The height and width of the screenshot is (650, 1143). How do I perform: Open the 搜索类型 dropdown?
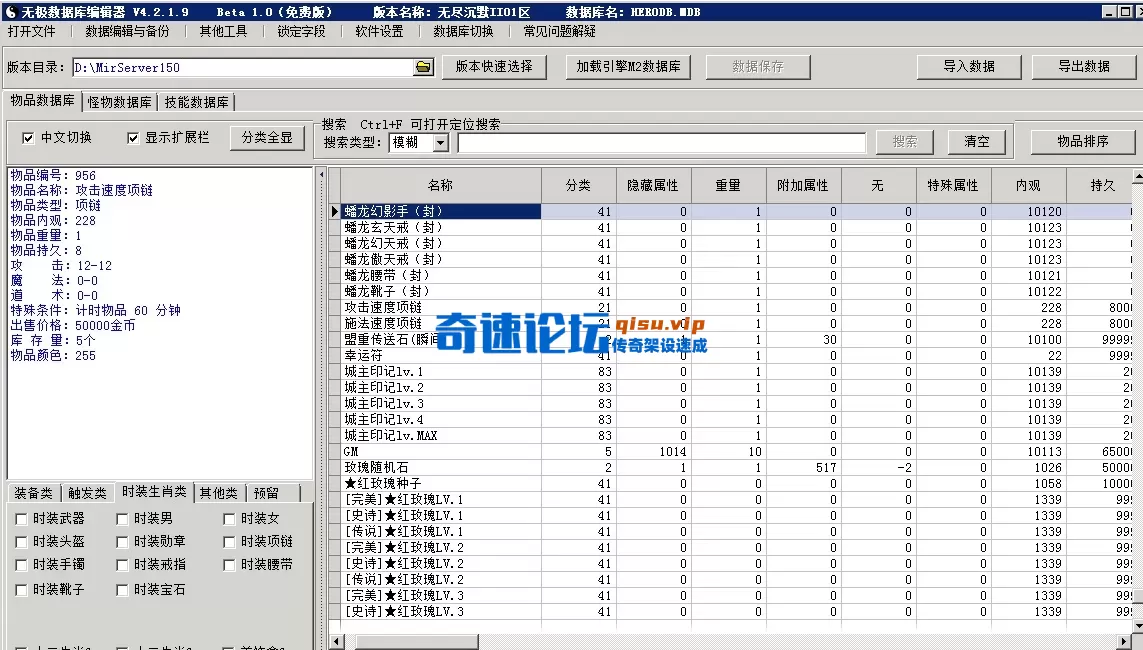point(440,143)
